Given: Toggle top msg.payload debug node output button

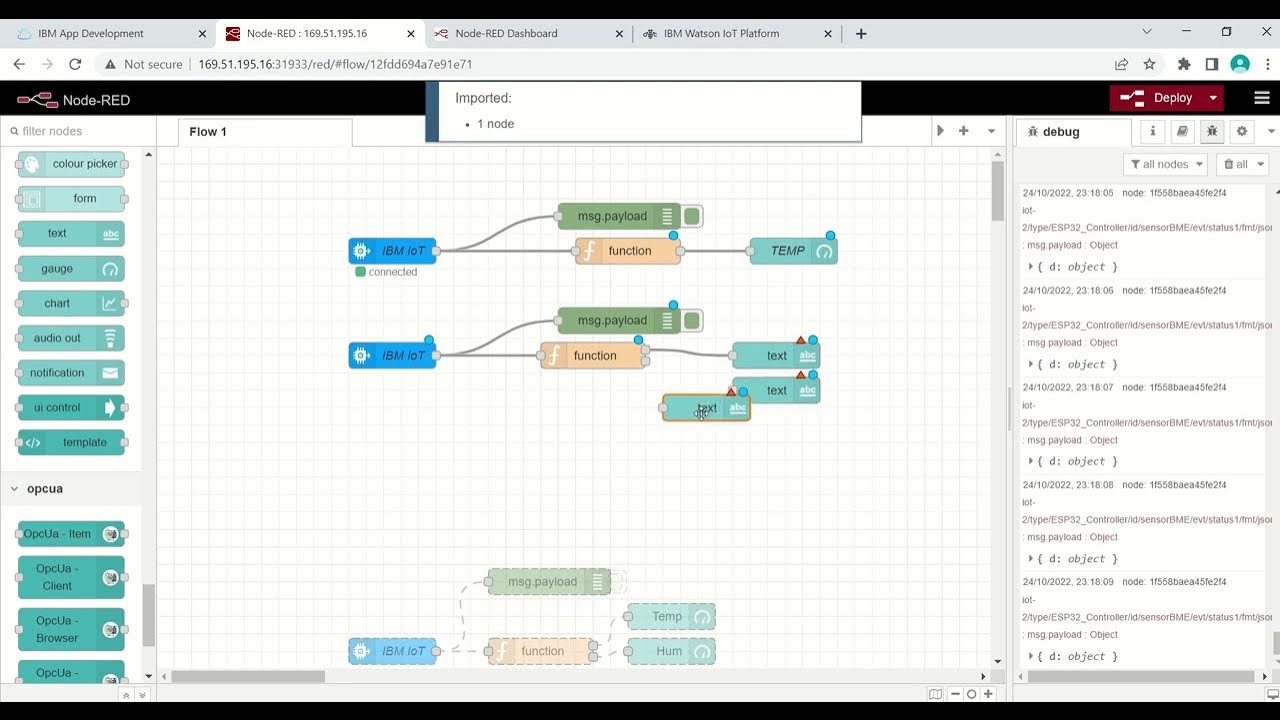Looking at the screenshot, I should click(x=692, y=216).
